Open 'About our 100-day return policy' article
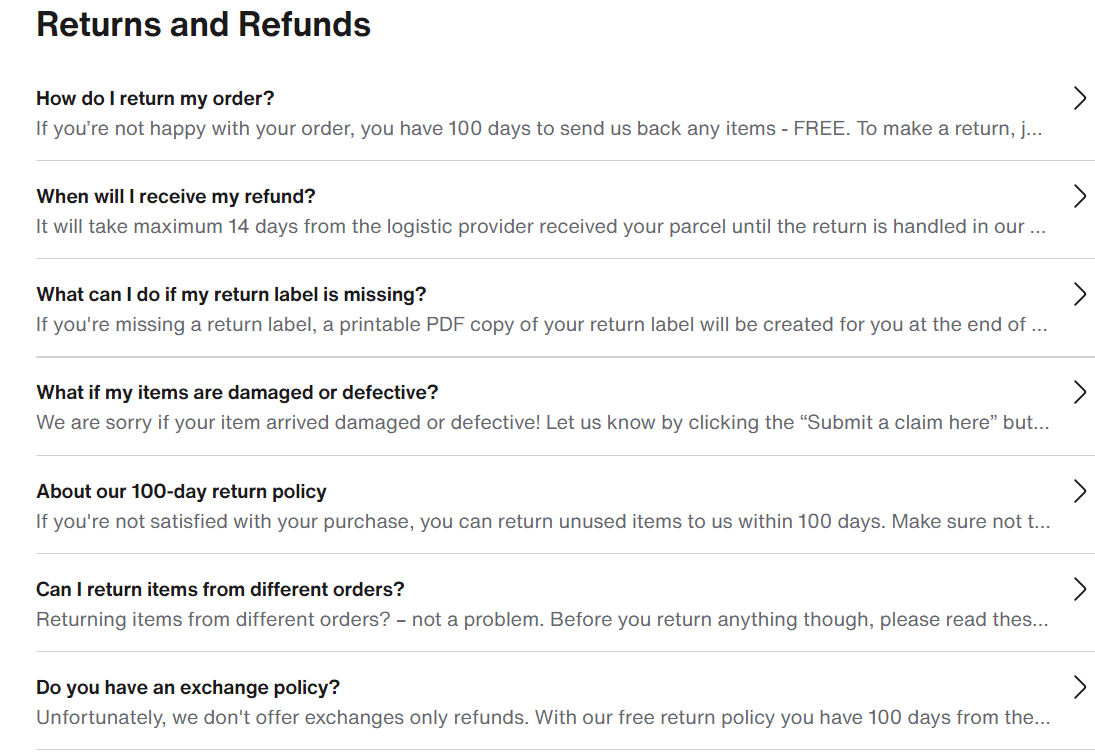This screenshot has height=752, width=1095. click(182, 492)
